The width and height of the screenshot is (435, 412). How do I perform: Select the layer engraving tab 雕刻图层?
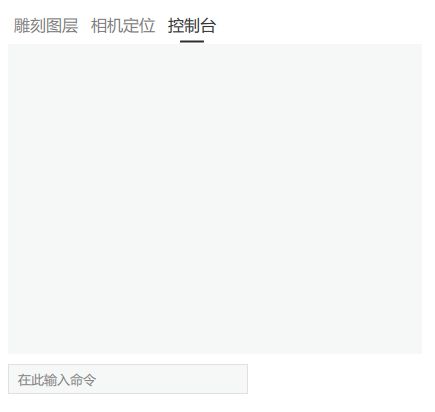[x=46, y=26]
